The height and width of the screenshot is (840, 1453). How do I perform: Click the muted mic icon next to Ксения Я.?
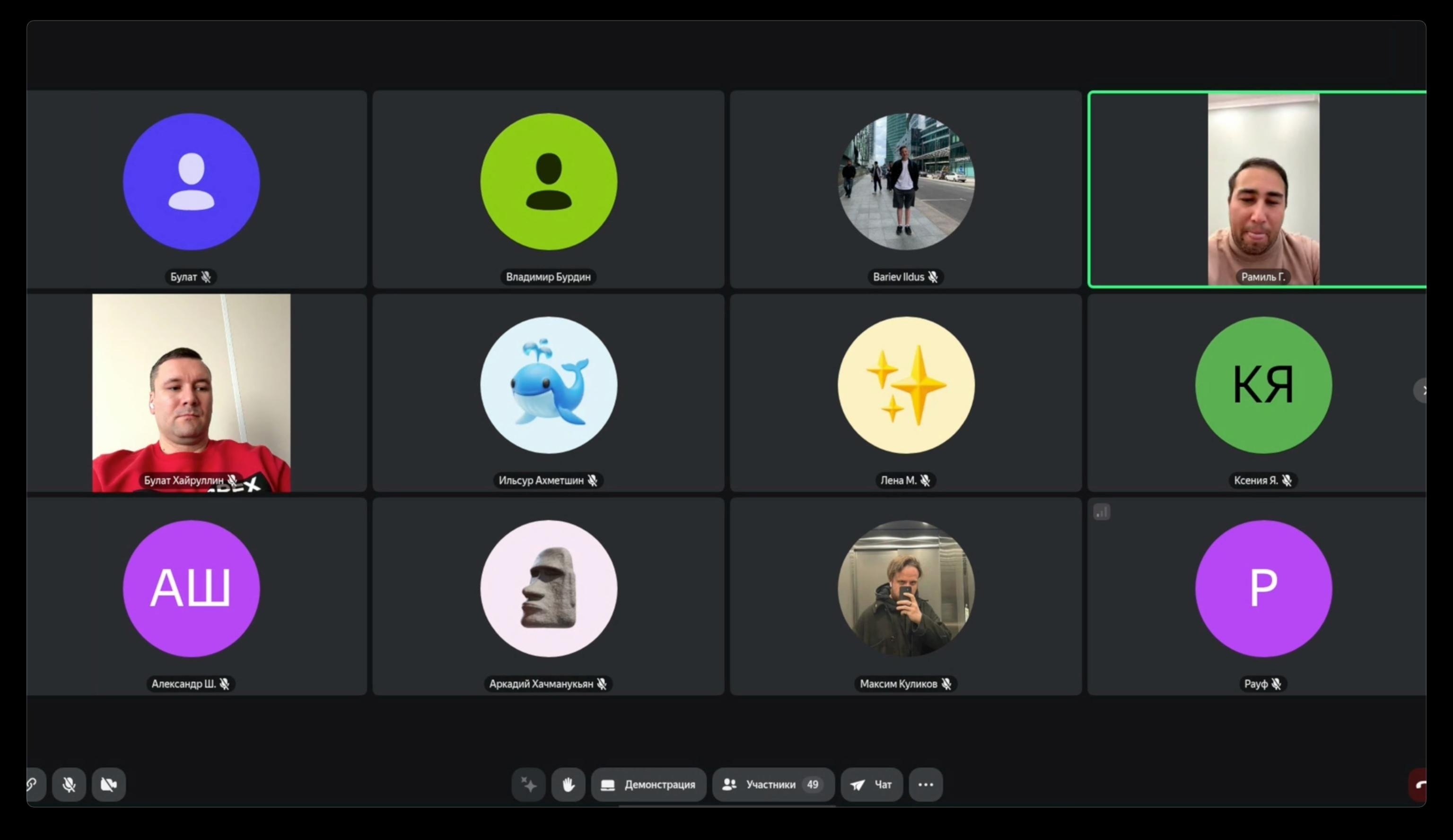coord(1287,480)
